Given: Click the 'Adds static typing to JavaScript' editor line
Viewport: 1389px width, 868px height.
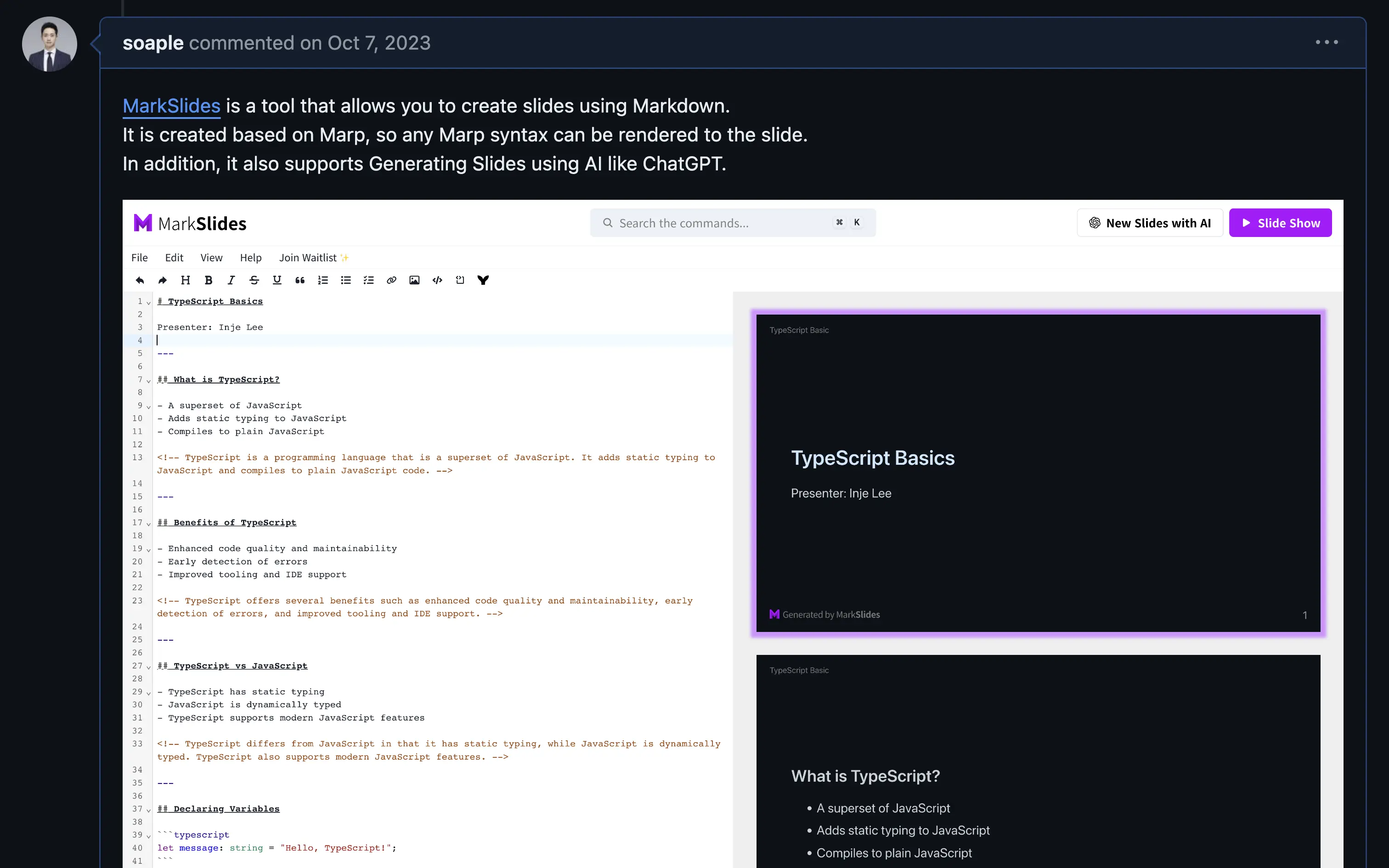Looking at the screenshot, I should pyautogui.click(x=252, y=418).
